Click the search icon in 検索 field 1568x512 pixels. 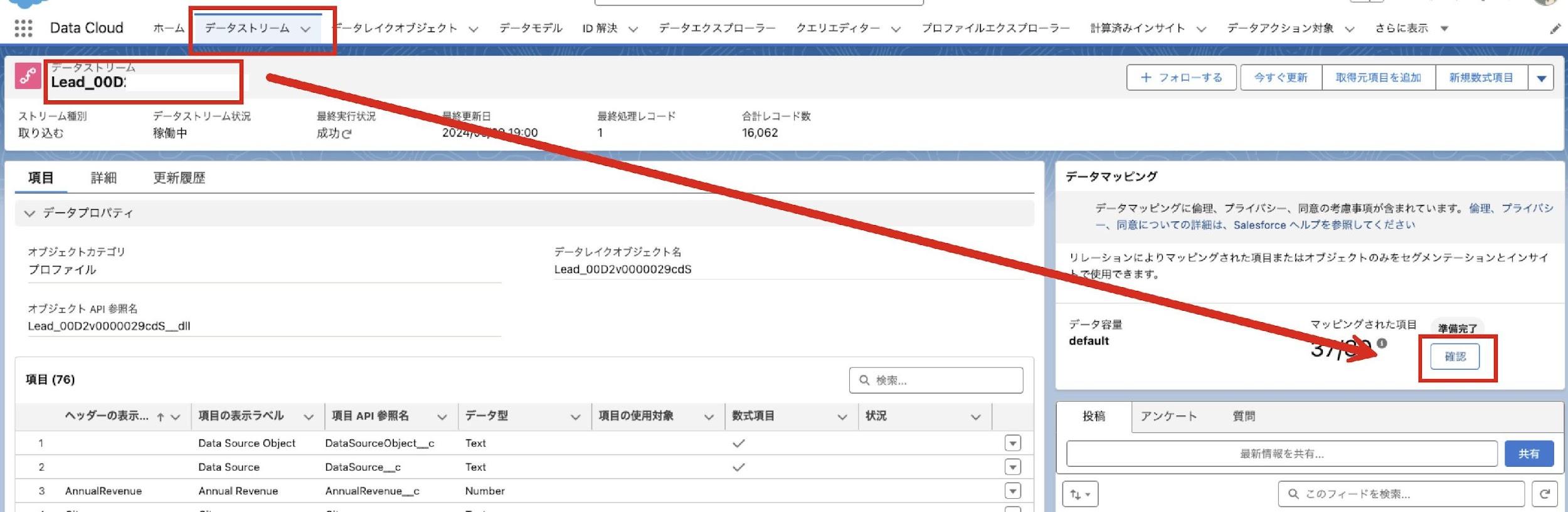click(864, 380)
